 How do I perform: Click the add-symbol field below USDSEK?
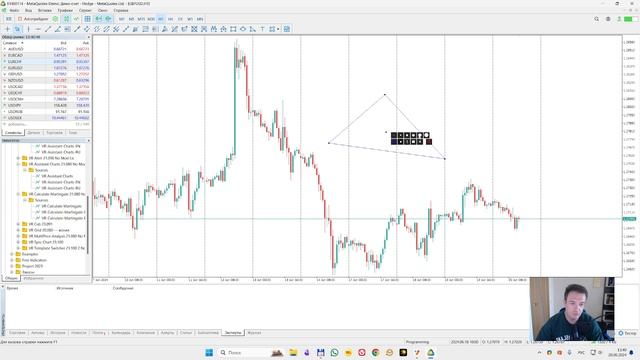46,124
